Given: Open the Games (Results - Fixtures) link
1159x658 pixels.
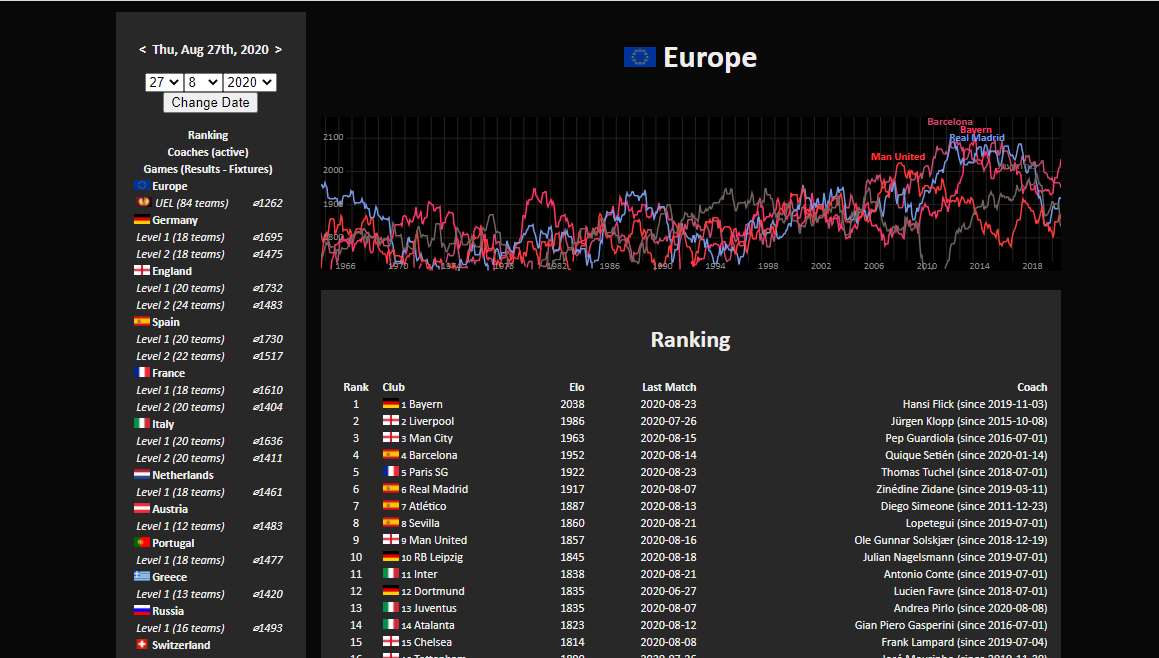Looking at the screenshot, I should point(208,169).
